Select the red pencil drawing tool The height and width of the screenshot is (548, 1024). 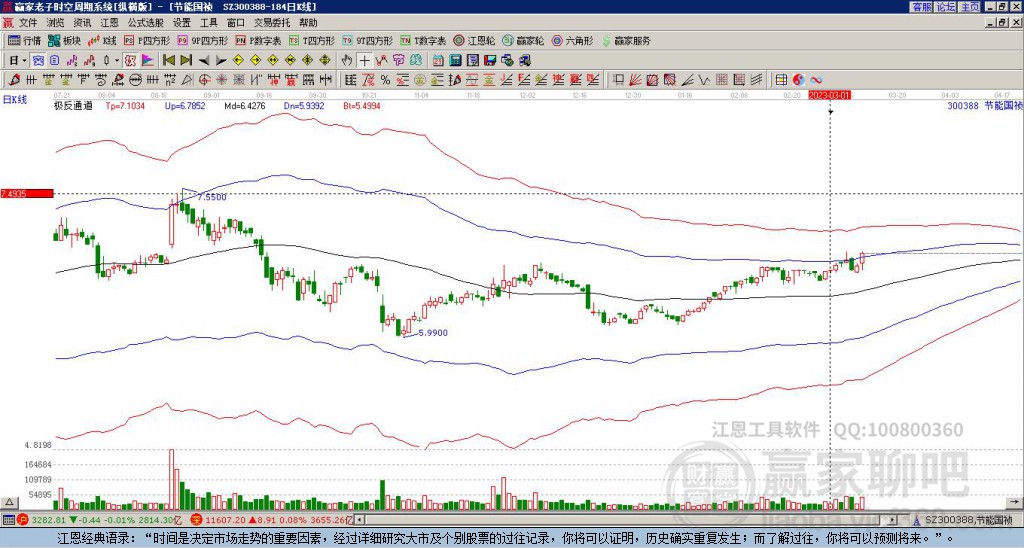14,80
